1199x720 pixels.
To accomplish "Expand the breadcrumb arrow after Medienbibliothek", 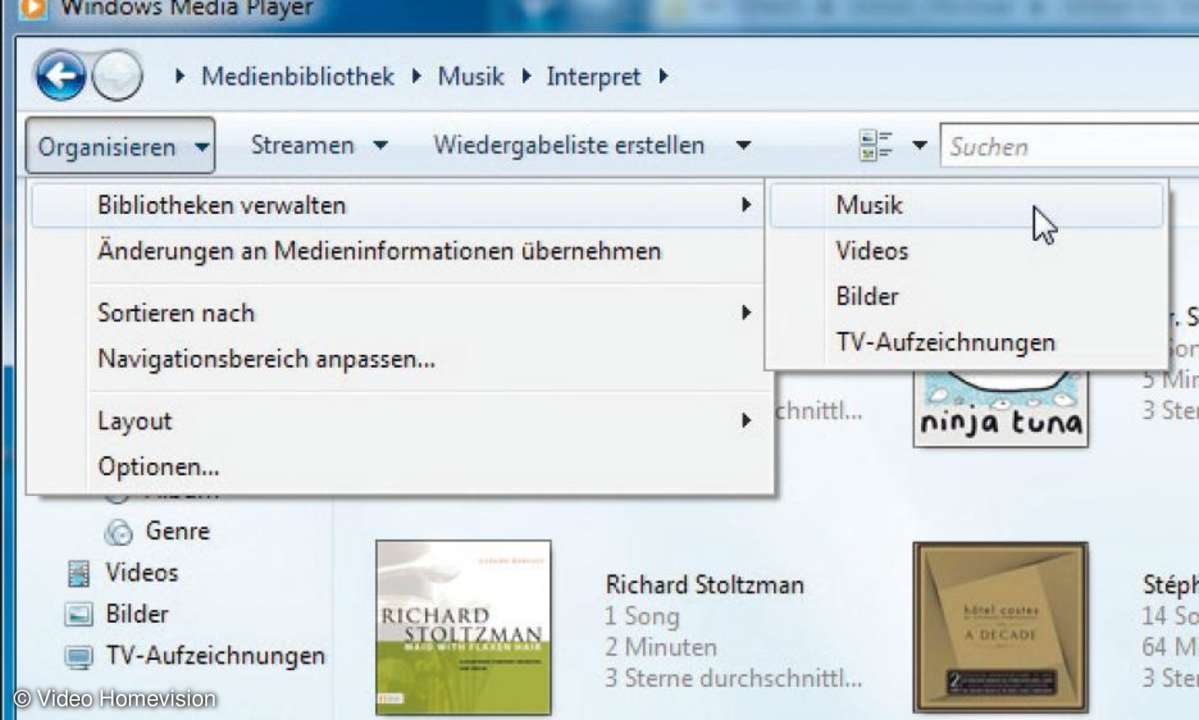I will pos(417,76).
